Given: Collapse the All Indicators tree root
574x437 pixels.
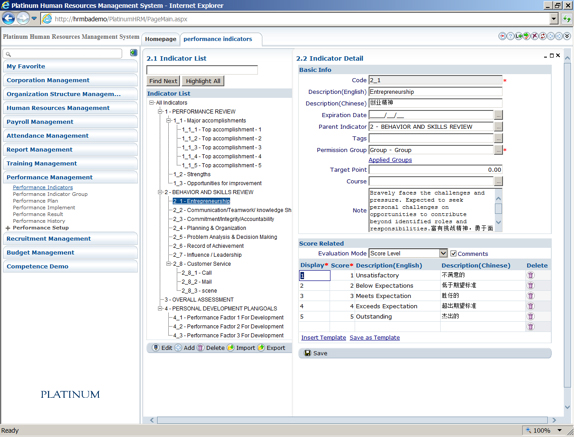Looking at the screenshot, I should coord(151,103).
